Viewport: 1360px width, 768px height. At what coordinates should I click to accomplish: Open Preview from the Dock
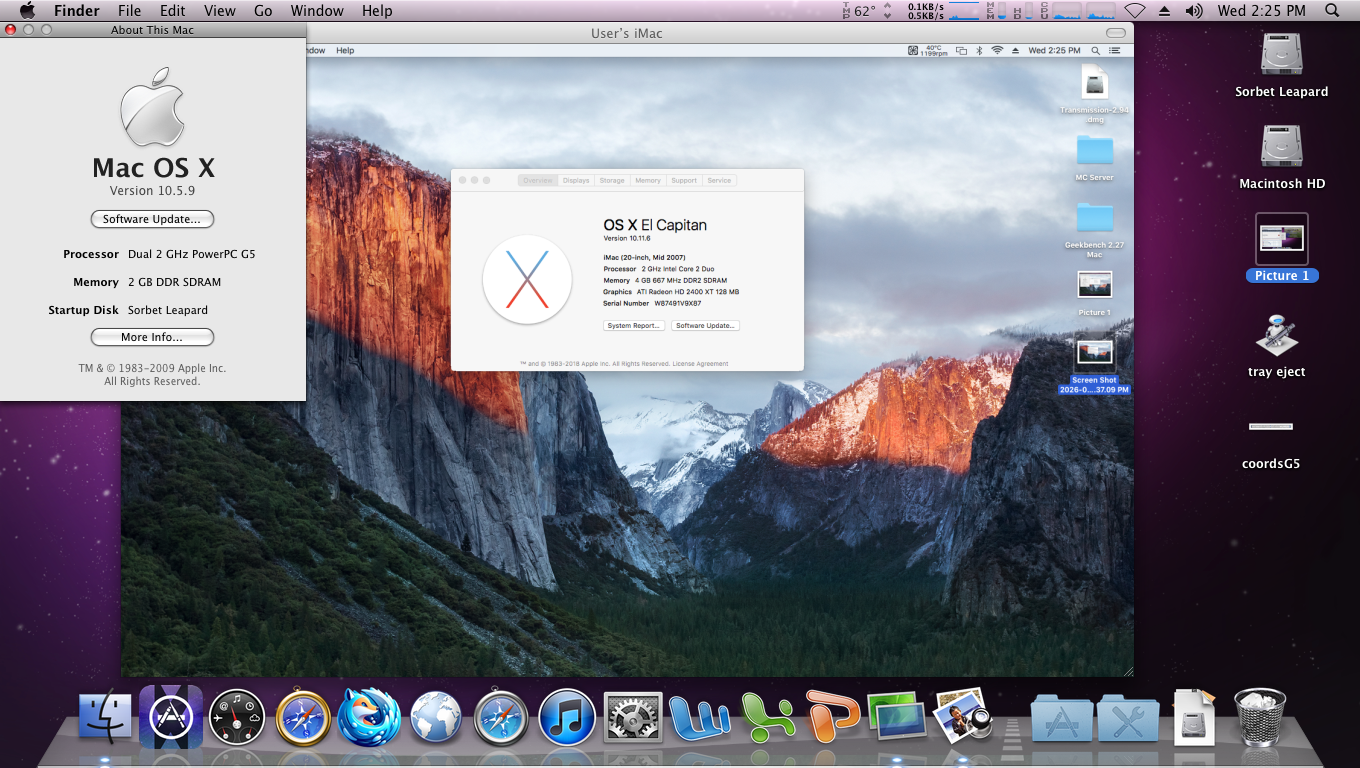coord(961,715)
